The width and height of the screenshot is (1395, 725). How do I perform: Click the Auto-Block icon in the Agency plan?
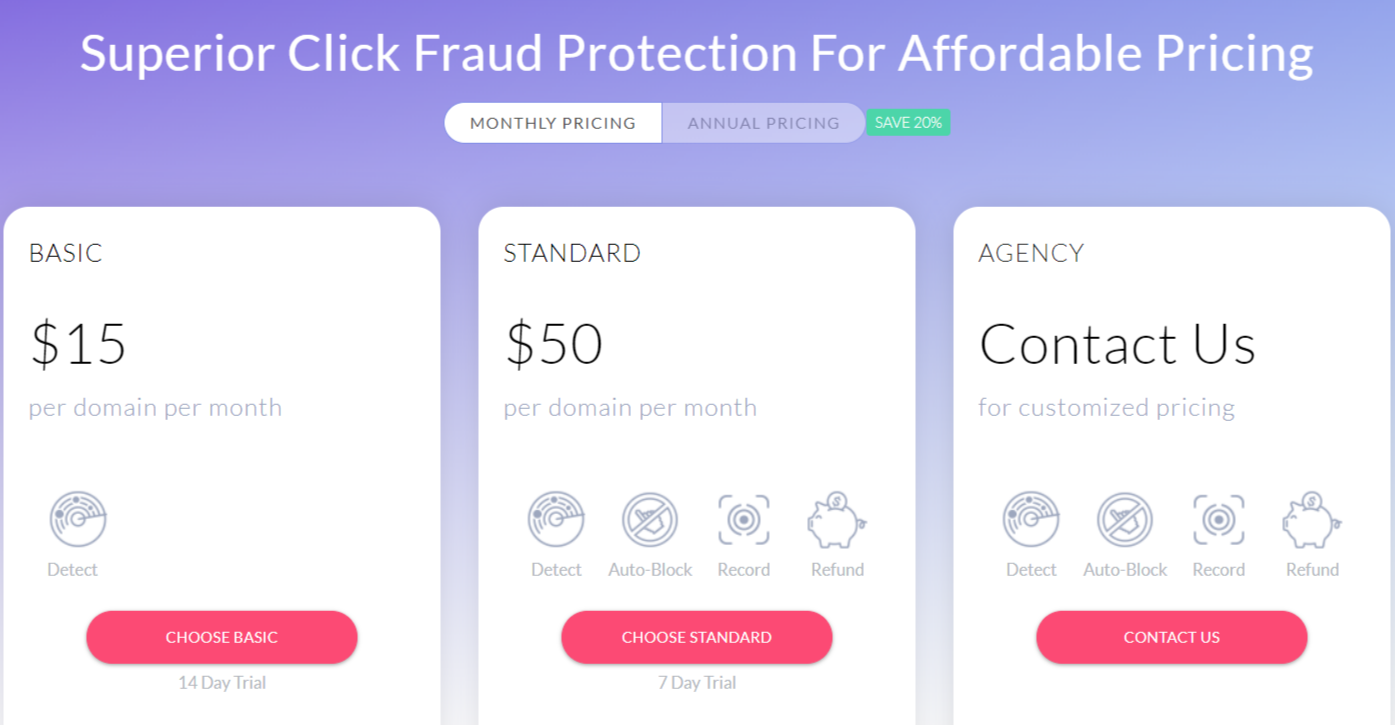1125,518
